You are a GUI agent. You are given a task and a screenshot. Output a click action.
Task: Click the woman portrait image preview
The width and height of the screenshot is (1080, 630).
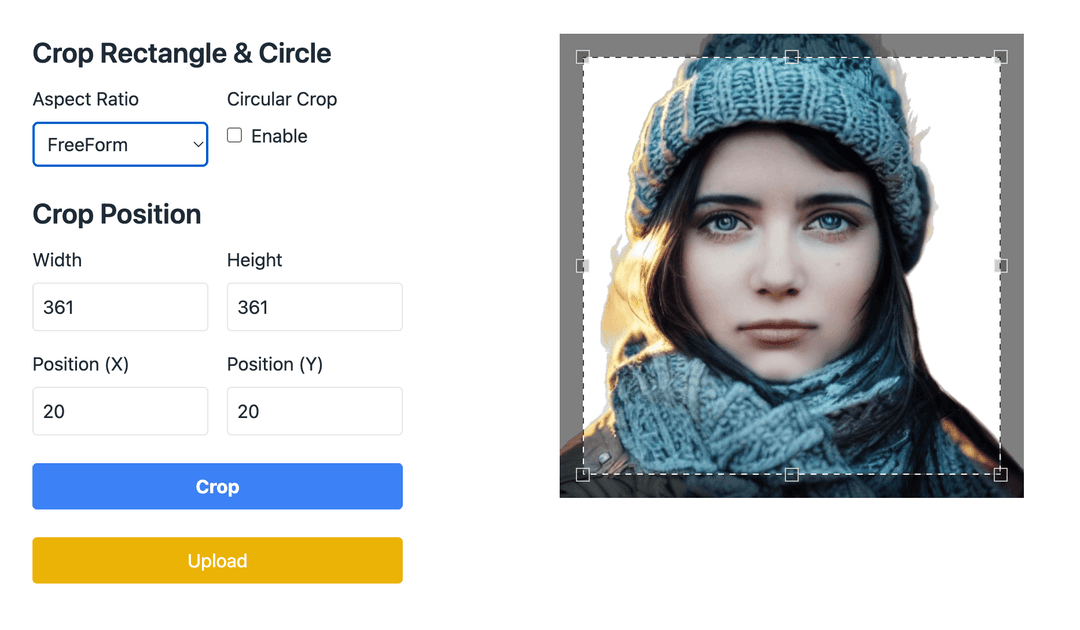tap(793, 265)
